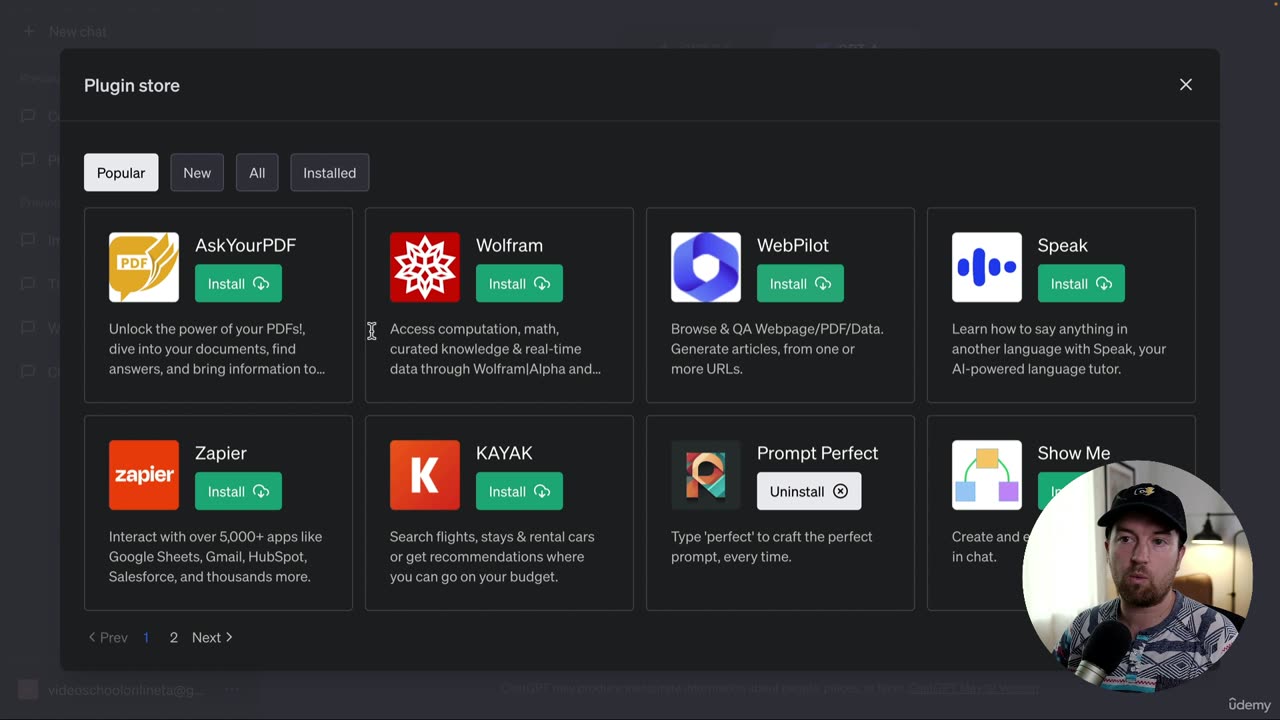
Task: Install the Zapier plugin
Action: [238, 492]
